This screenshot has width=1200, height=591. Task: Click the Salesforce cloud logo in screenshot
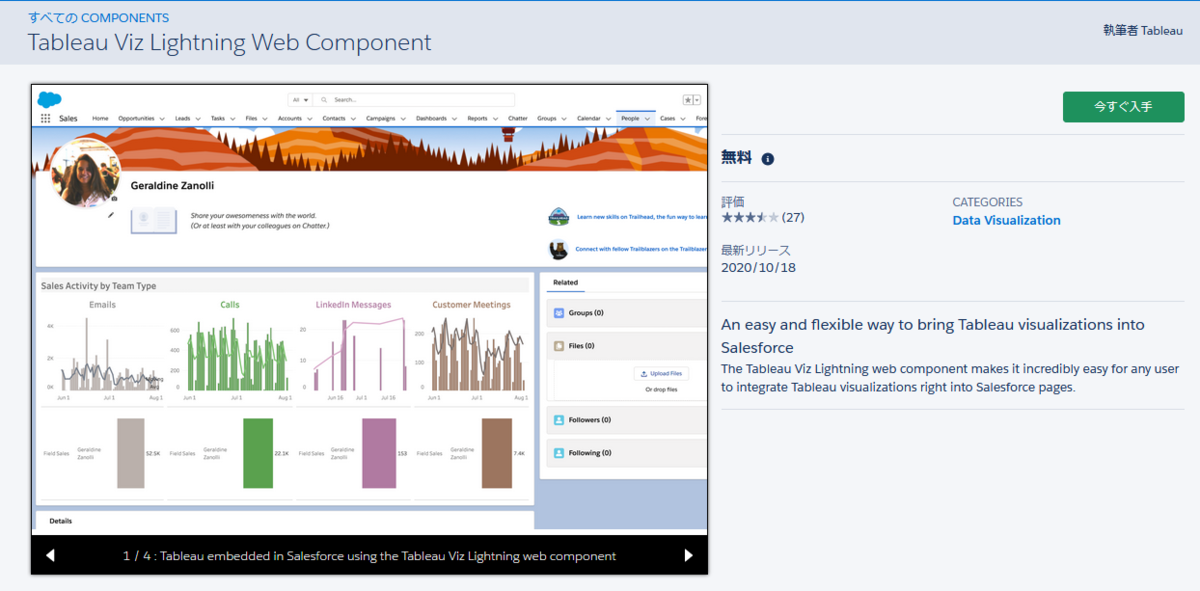pos(49,99)
